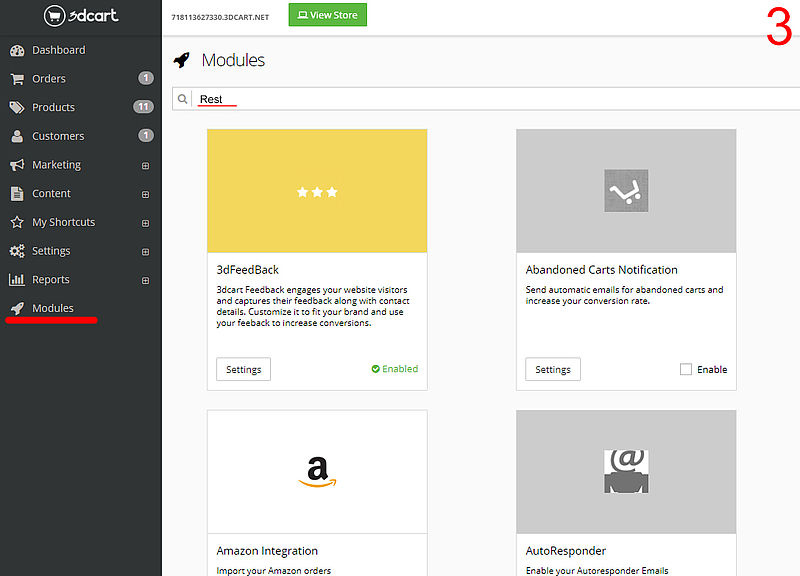Click the green View Store button
This screenshot has height=576, width=800.
tap(327, 15)
